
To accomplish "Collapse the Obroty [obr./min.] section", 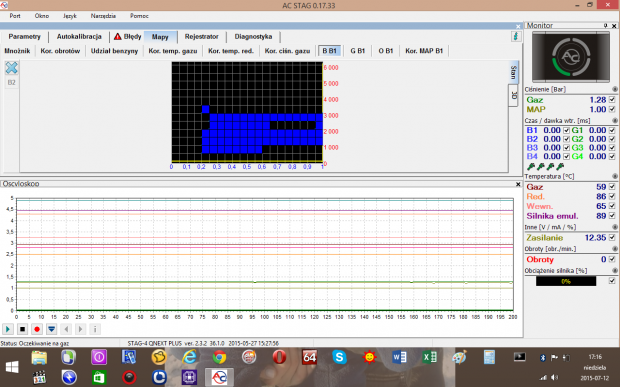I will [x=615, y=249].
